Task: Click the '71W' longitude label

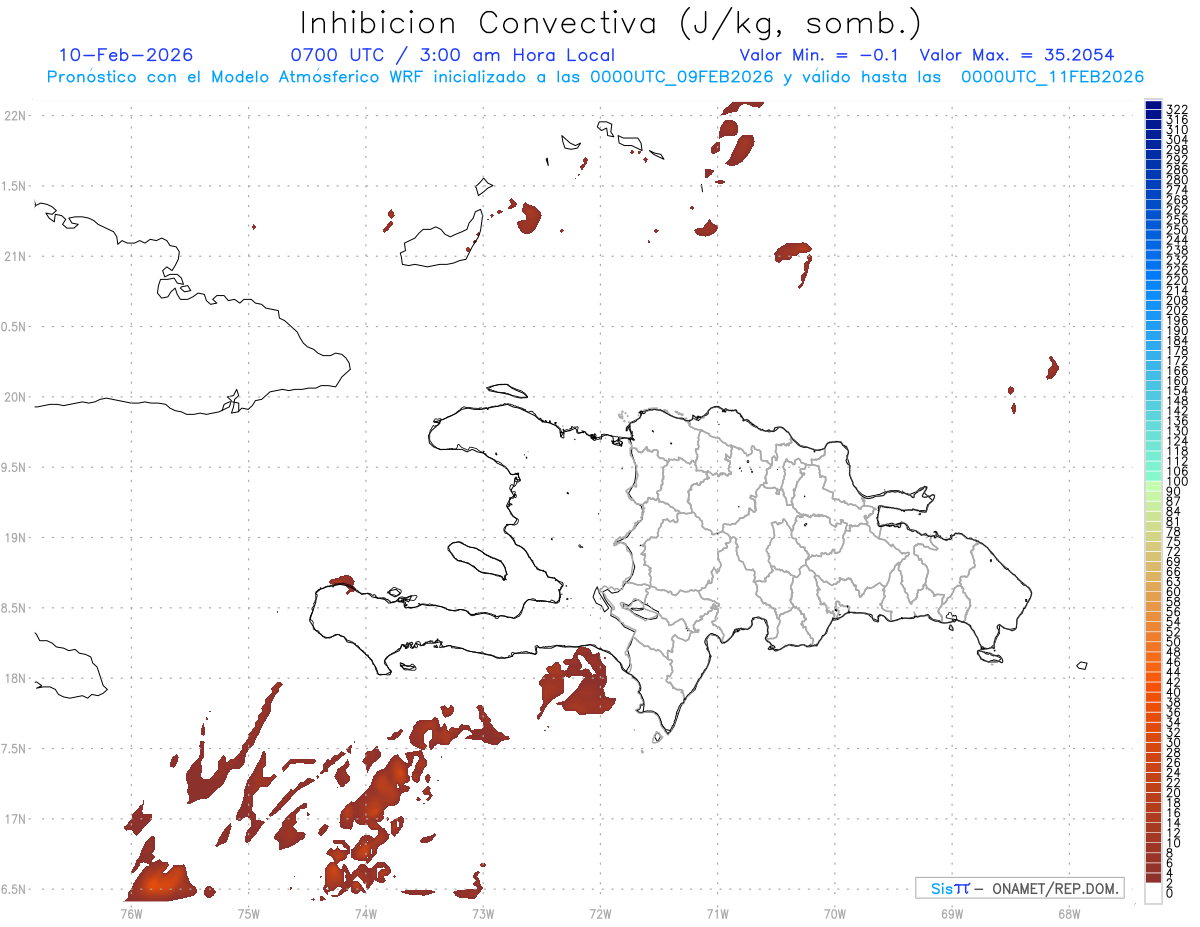Action: point(717,913)
